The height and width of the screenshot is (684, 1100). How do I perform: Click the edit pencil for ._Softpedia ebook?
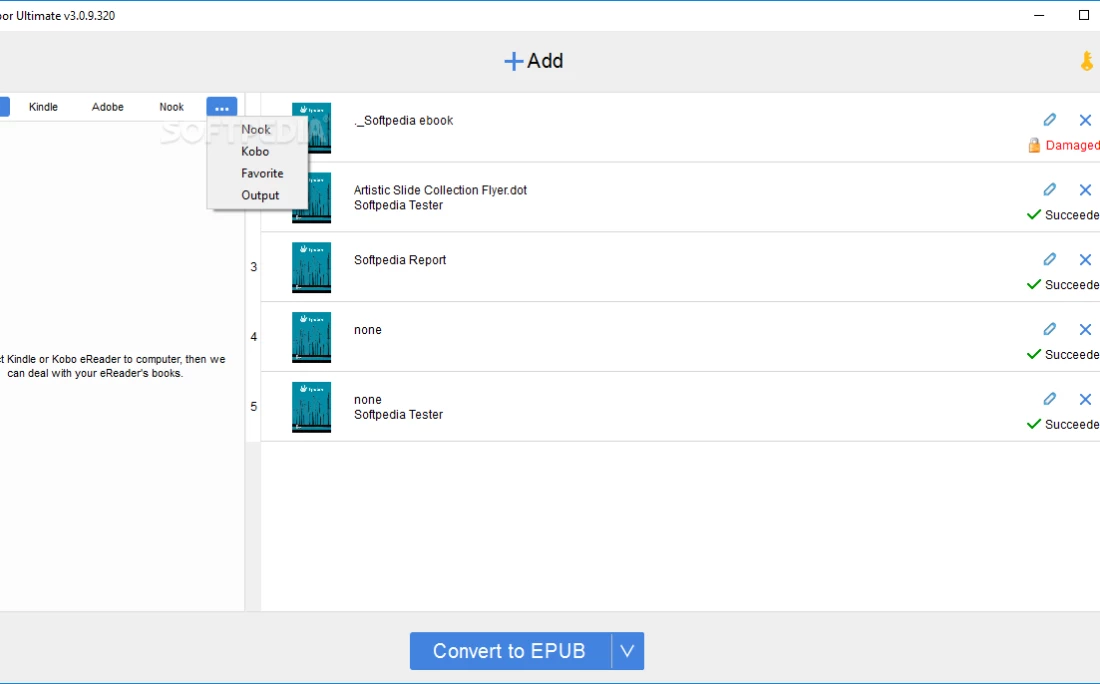pyautogui.click(x=1049, y=120)
